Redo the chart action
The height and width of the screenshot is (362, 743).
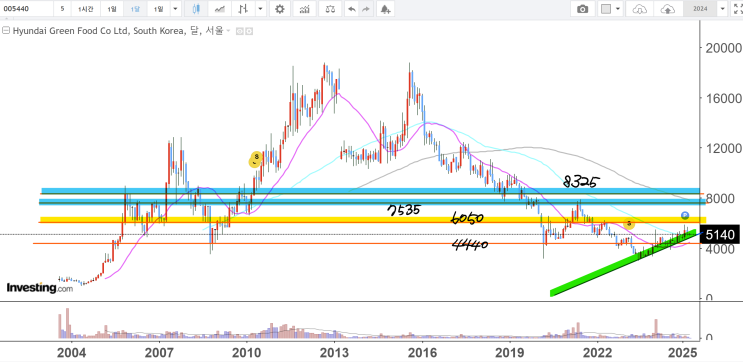tap(365, 9)
